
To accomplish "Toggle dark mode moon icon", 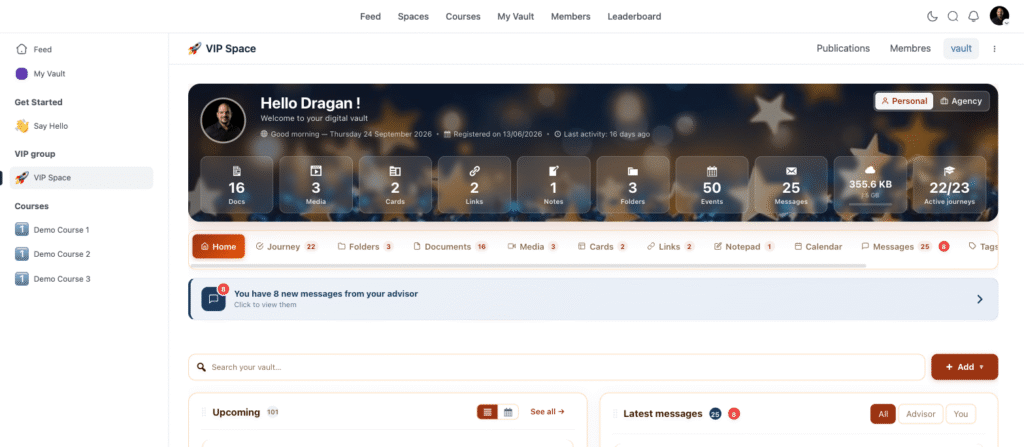I will [x=932, y=16].
